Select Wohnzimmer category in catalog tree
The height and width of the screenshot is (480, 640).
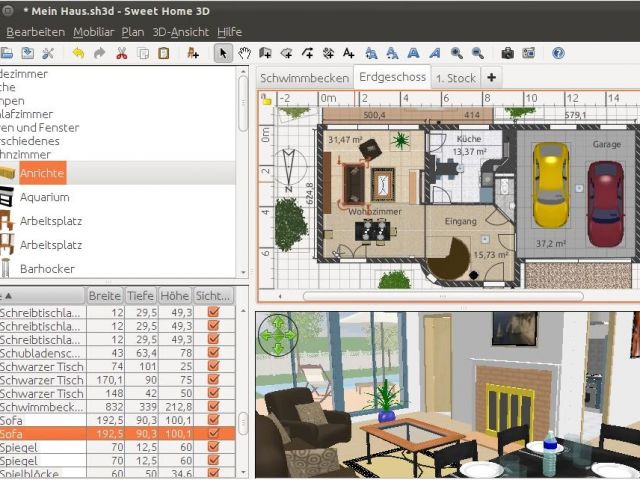28,153
